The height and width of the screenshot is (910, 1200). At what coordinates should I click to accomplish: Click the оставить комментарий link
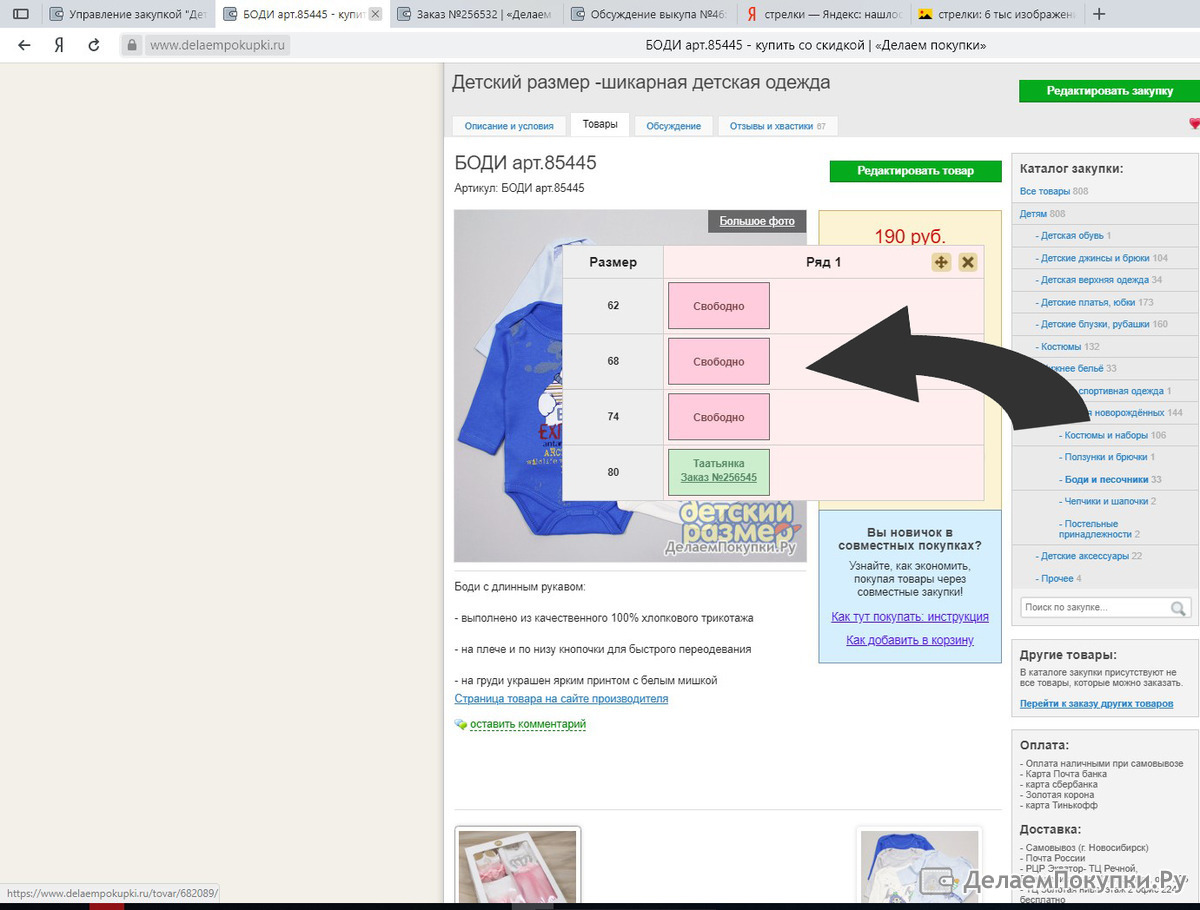click(x=528, y=724)
